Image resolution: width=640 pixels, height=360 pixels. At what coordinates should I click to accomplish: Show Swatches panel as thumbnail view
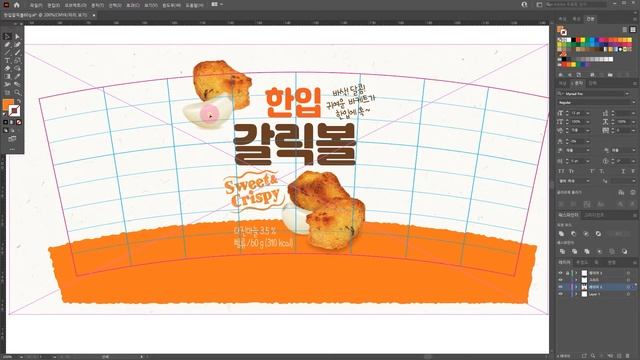coord(633,30)
